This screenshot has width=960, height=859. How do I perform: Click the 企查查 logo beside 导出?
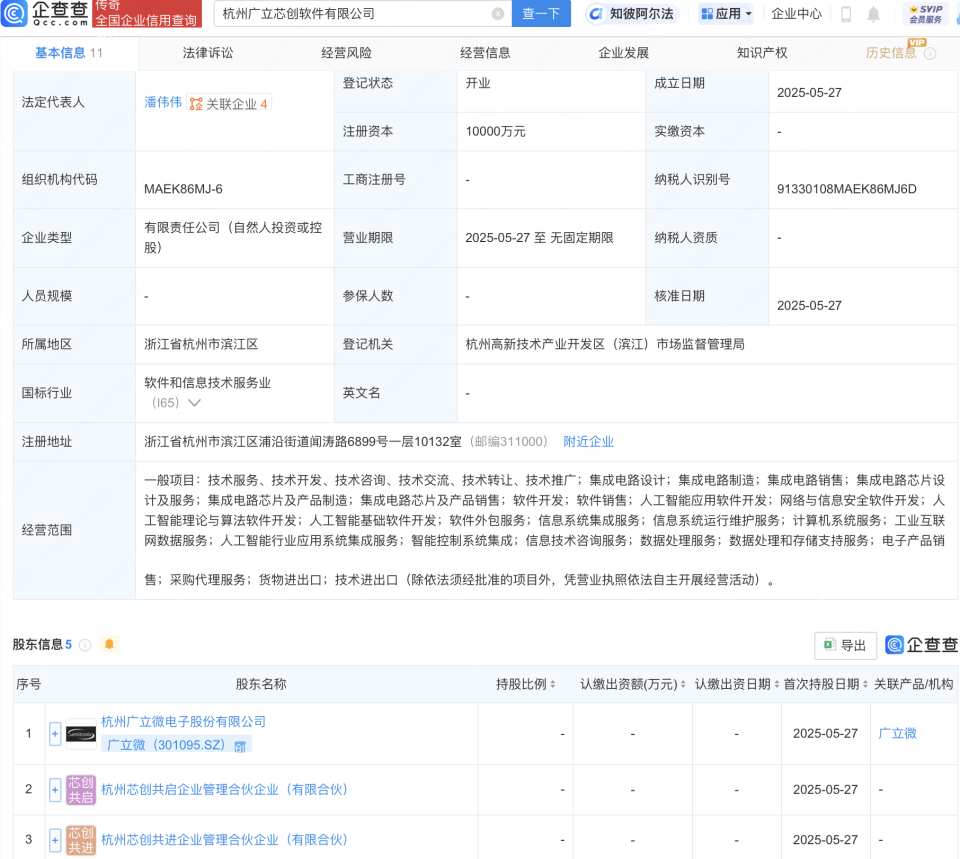(x=921, y=645)
